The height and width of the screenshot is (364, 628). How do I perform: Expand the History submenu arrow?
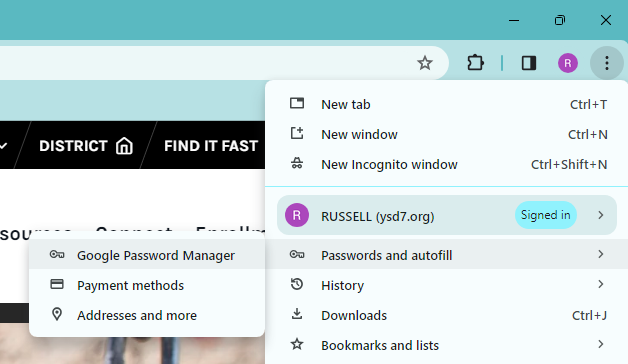pyautogui.click(x=600, y=284)
